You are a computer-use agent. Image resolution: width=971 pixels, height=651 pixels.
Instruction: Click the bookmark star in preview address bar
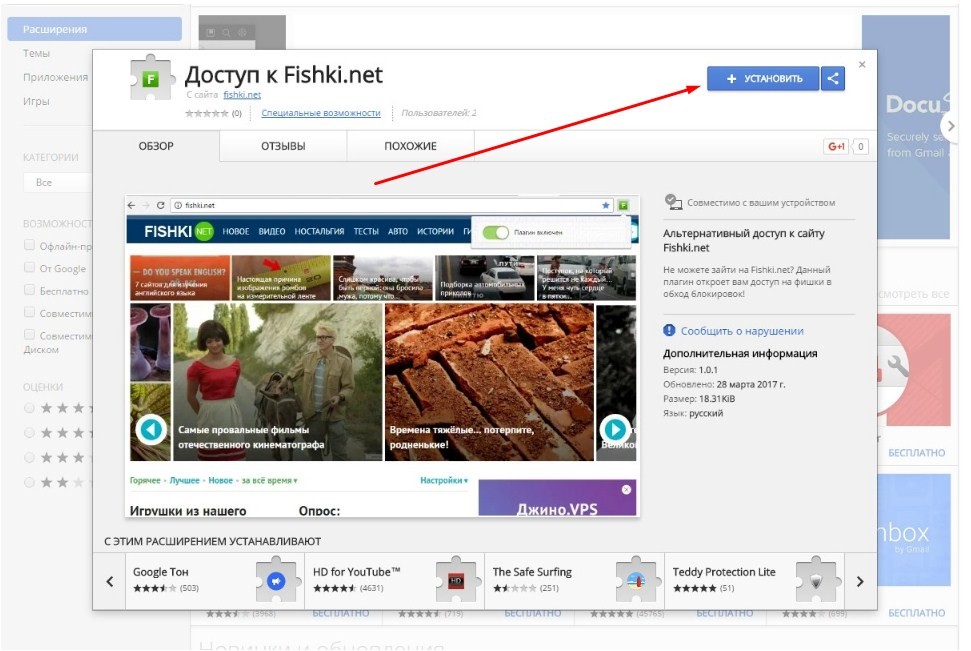606,205
